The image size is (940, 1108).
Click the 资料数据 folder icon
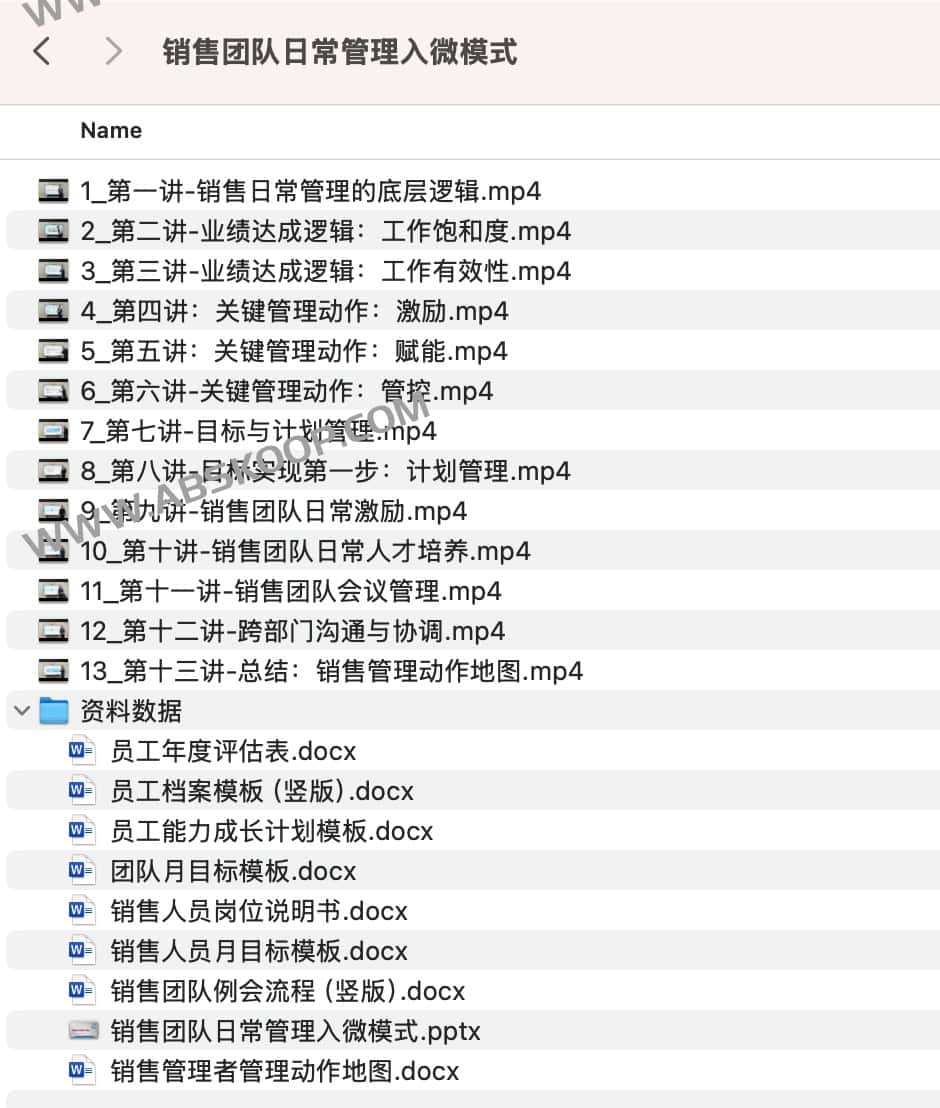pos(54,711)
